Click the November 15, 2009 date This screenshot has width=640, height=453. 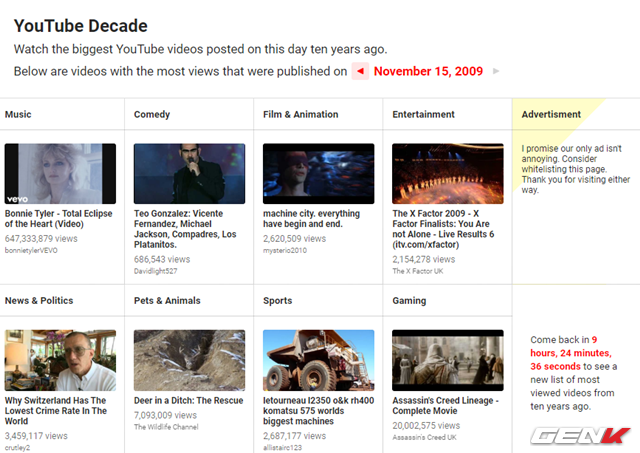pos(428,71)
